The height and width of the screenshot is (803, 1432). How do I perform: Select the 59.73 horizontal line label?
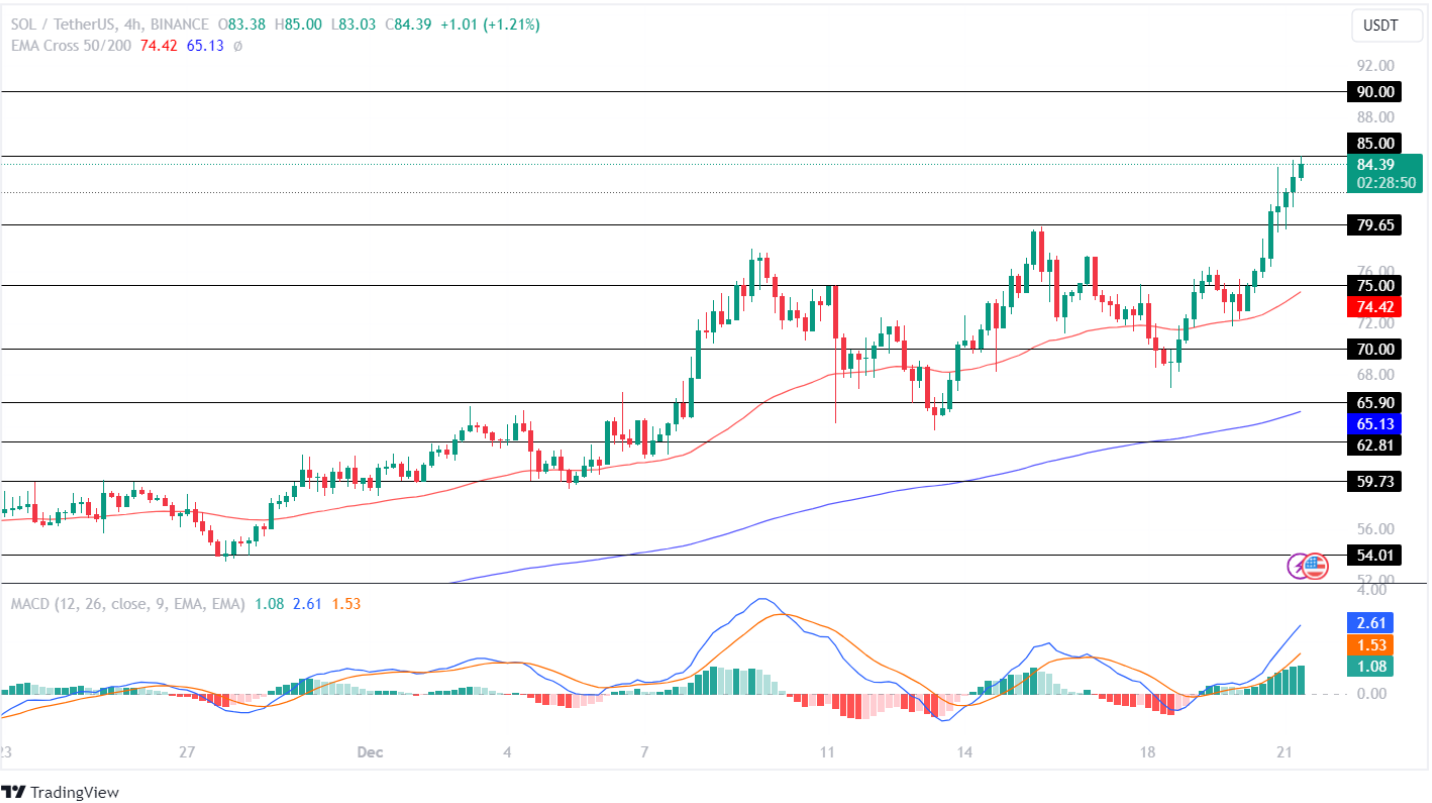1375,481
